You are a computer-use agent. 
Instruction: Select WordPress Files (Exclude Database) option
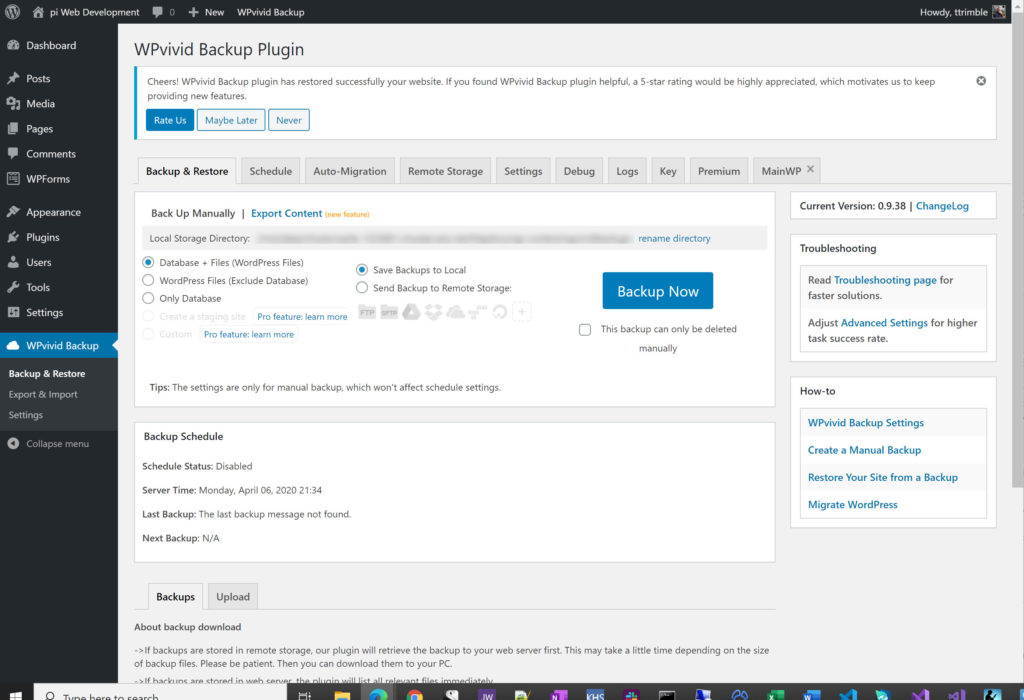pyautogui.click(x=148, y=280)
